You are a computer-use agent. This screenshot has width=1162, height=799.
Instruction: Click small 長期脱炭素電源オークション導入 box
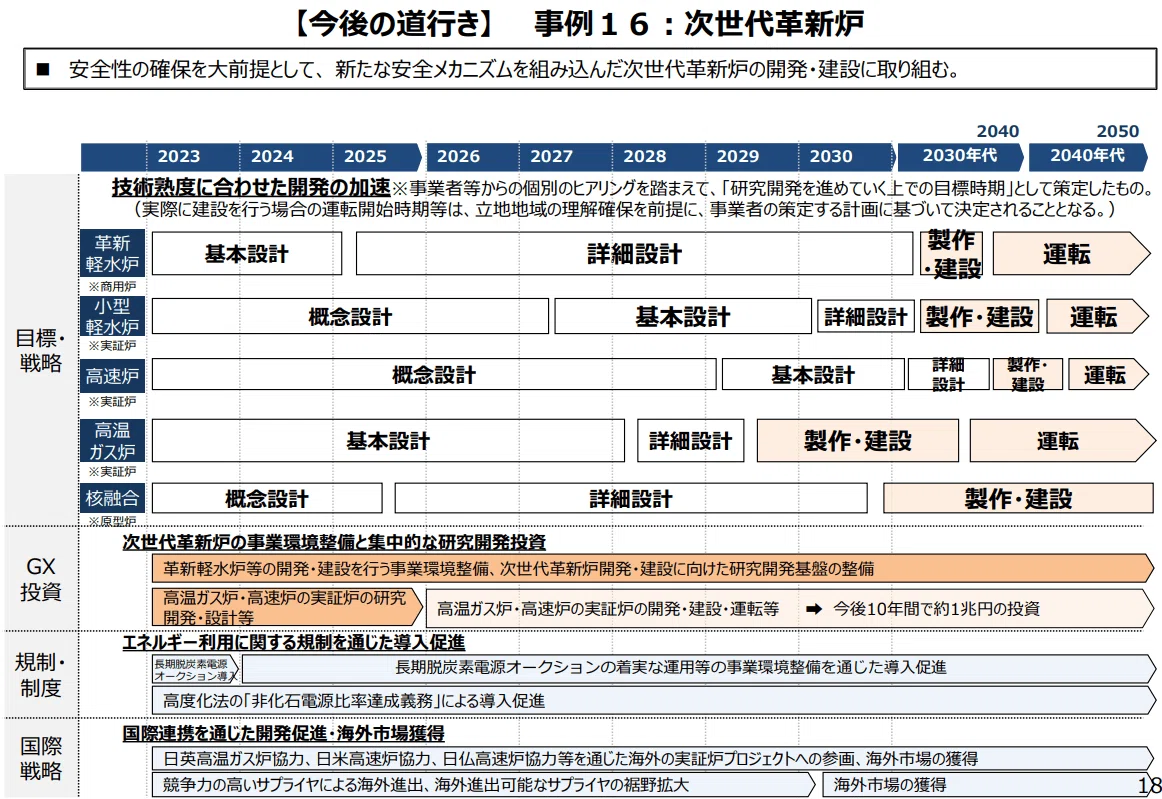tap(196, 669)
